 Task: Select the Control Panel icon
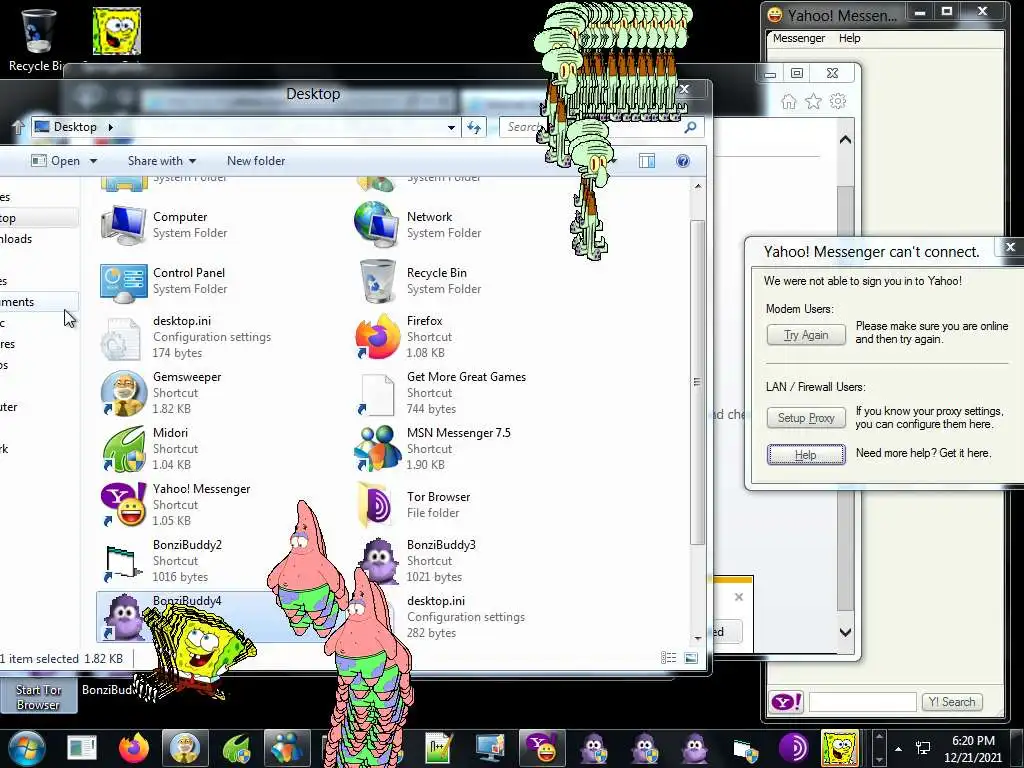(123, 281)
